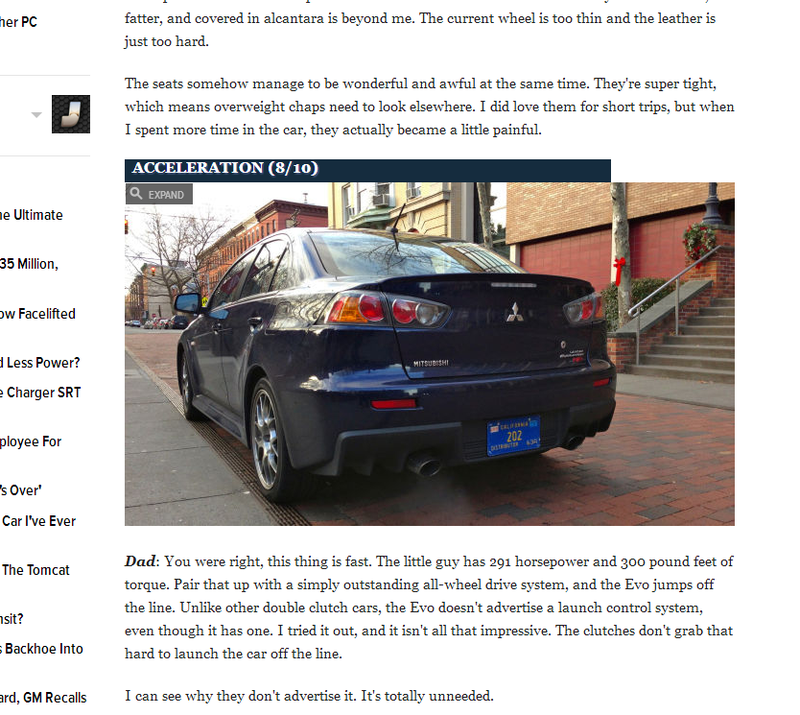Screen dimensions: 800x715
Task: Open sidebar story 'The Tomcat'
Action: 35,570
